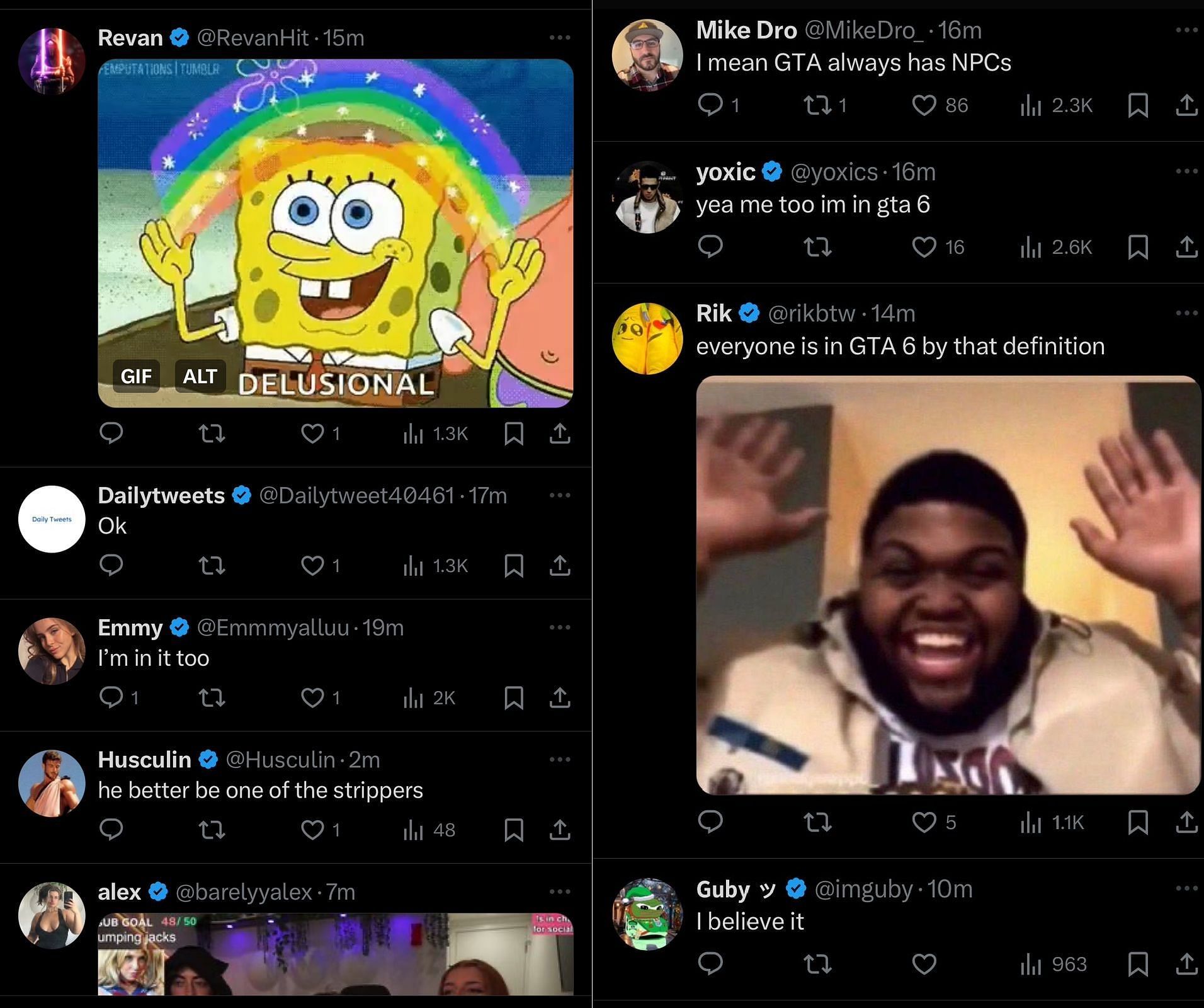Repost Husculin's strippers tweet
1204x1008 pixels.
click(x=212, y=830)
